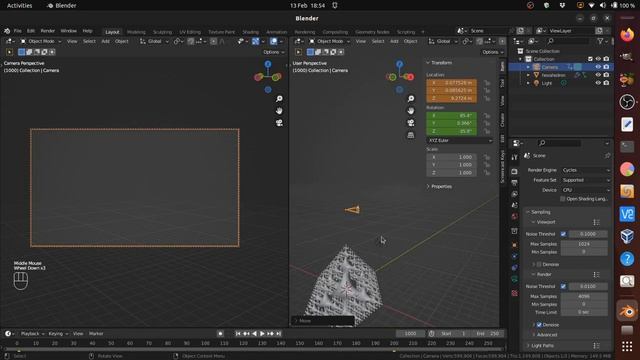Open the View Layer properties tab icon
The width and height of the screenshot is (640, 360).
[x=514, y=194]
